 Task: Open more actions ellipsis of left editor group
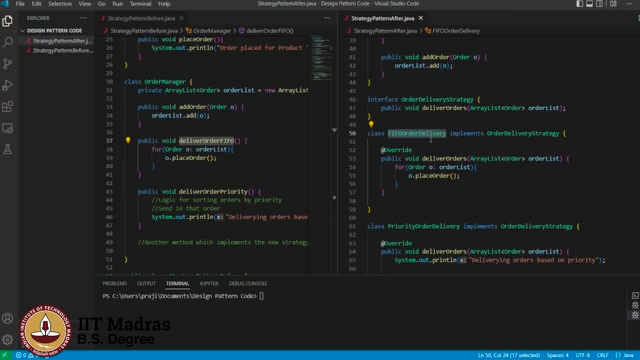(x=327, y=18)
